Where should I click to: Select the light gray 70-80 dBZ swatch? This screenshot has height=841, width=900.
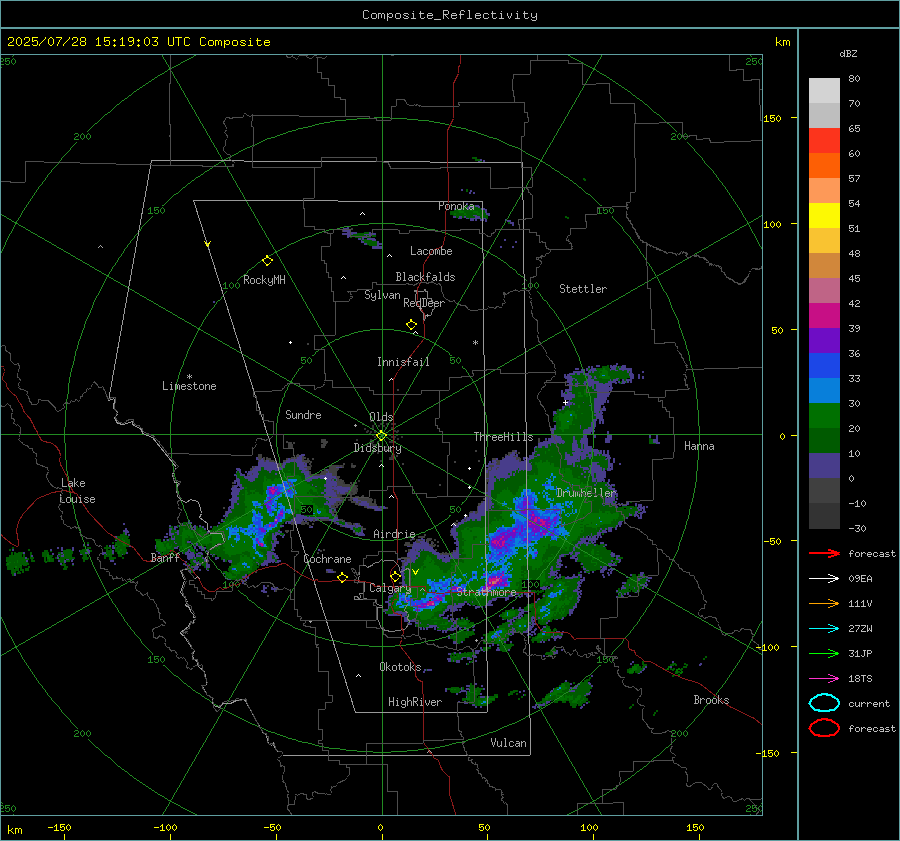[x=824, y=91]
